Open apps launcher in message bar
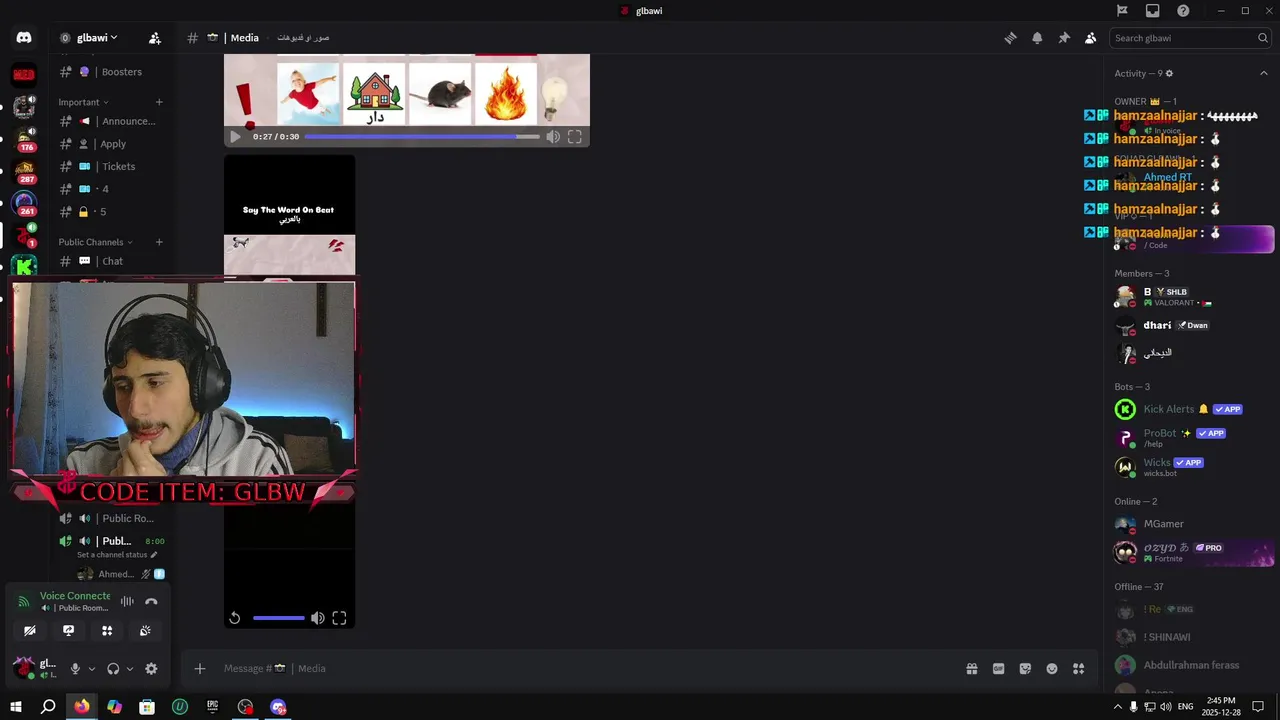 click(x=1078, y=669)
